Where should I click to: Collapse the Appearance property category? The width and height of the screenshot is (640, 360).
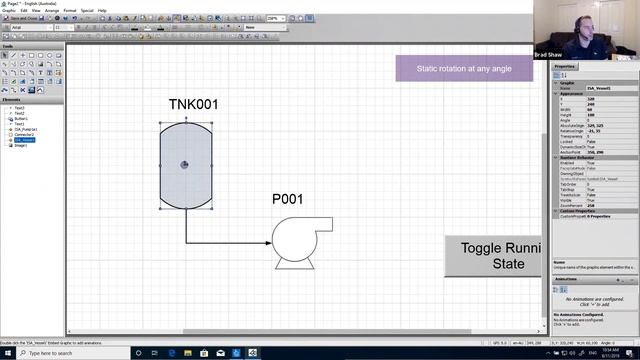tap(556, 93)
